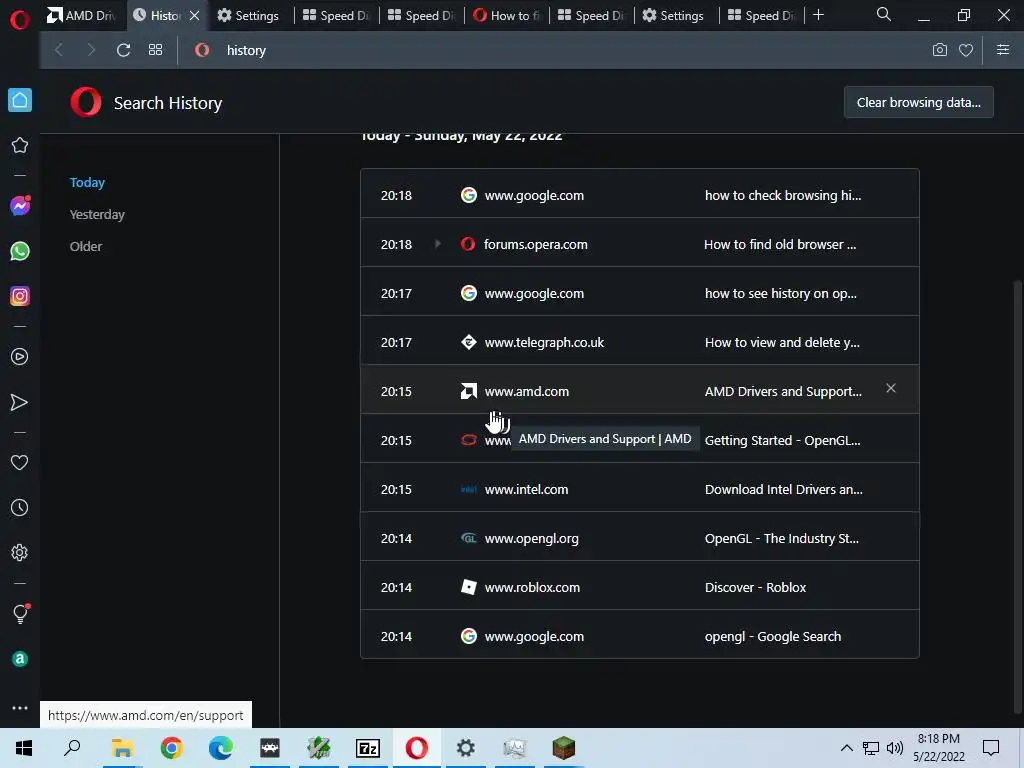Open Microsoft Edge from taskbar
This screenshot has width=1024, height=768.
click(221, 748)
